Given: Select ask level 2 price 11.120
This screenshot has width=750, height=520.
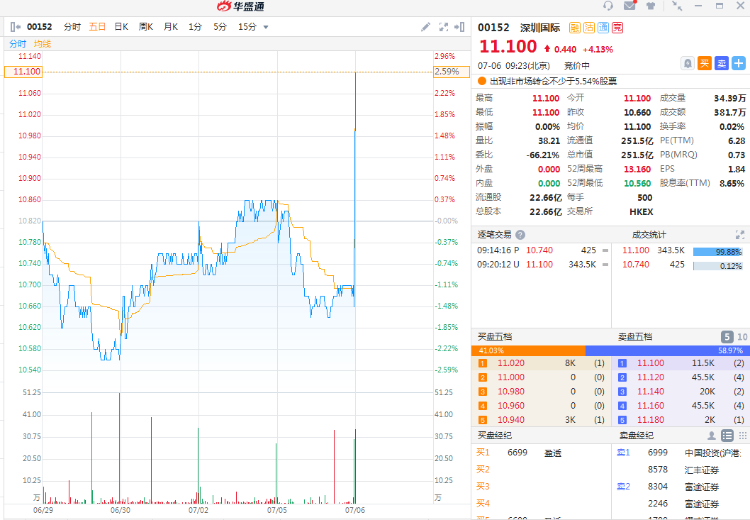Looking at the screenshot, I should [x=651, y=377].
